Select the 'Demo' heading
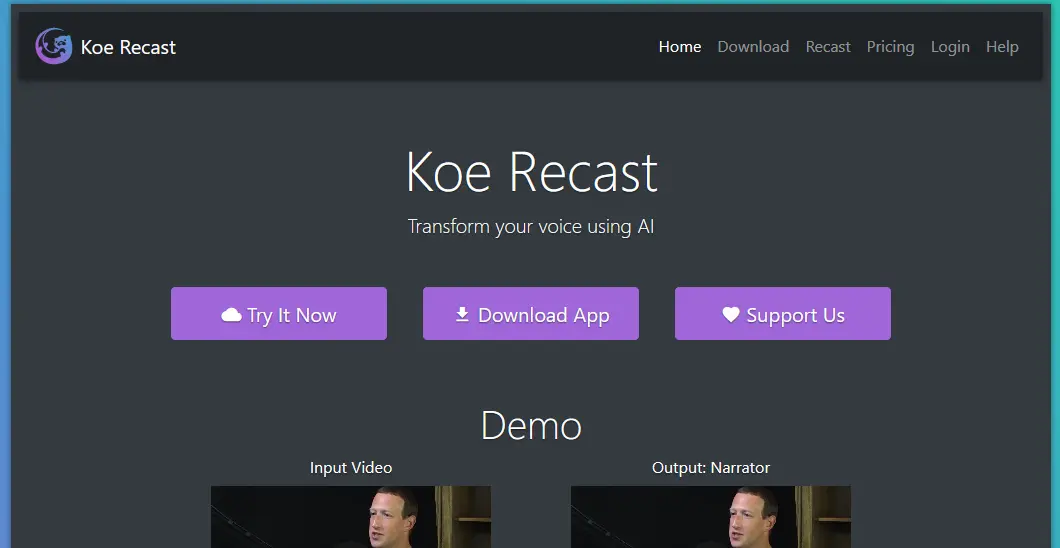 tap(531, 425)
